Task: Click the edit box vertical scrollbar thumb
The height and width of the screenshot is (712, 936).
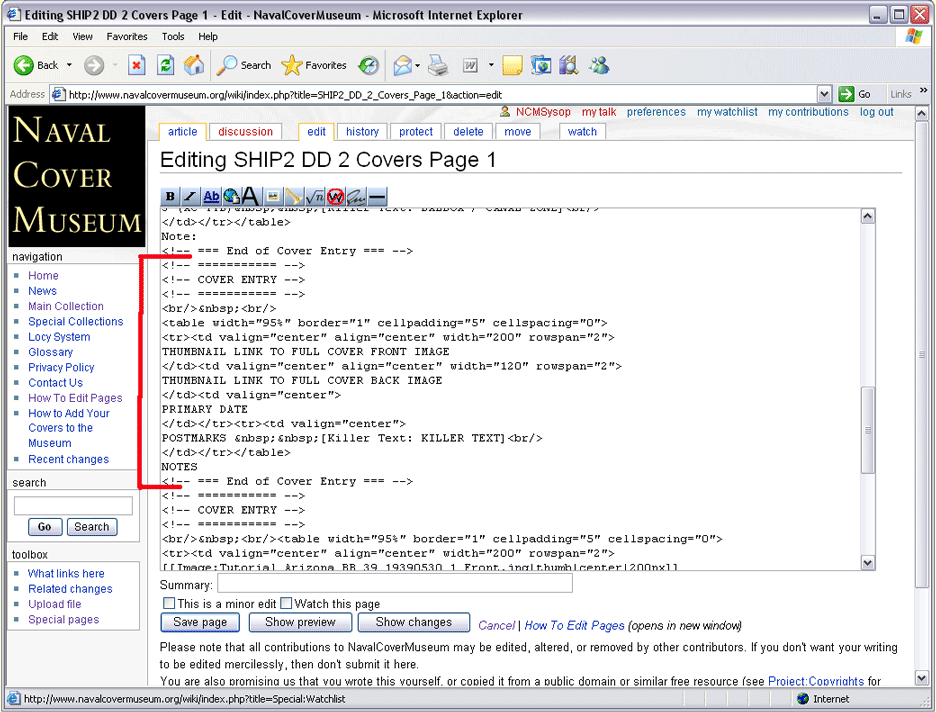Action: [x=867, y=430]
